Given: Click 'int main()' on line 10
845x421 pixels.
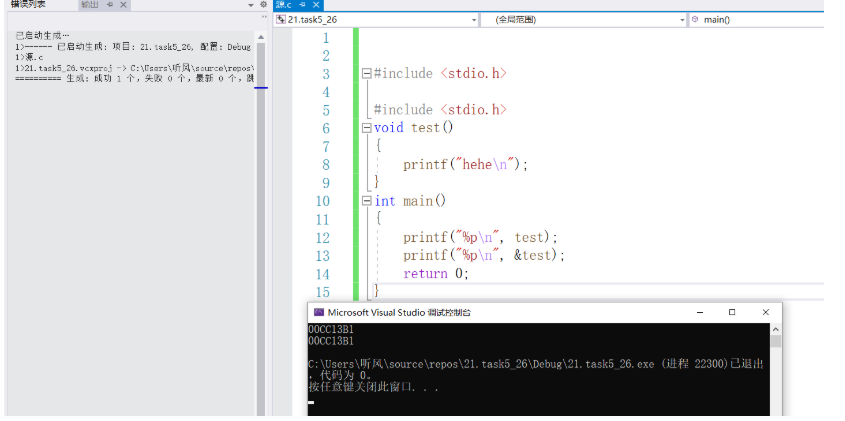Looking at the screenshot, I should tap(410, 201).
